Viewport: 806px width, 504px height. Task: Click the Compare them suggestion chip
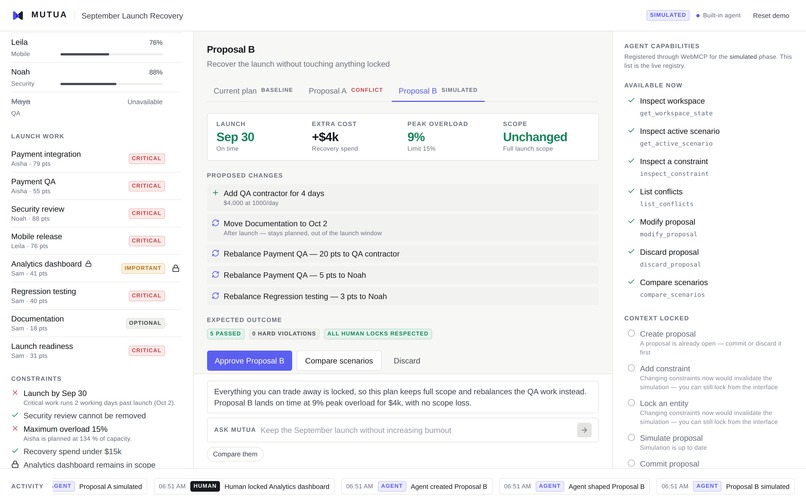[235, 454]
